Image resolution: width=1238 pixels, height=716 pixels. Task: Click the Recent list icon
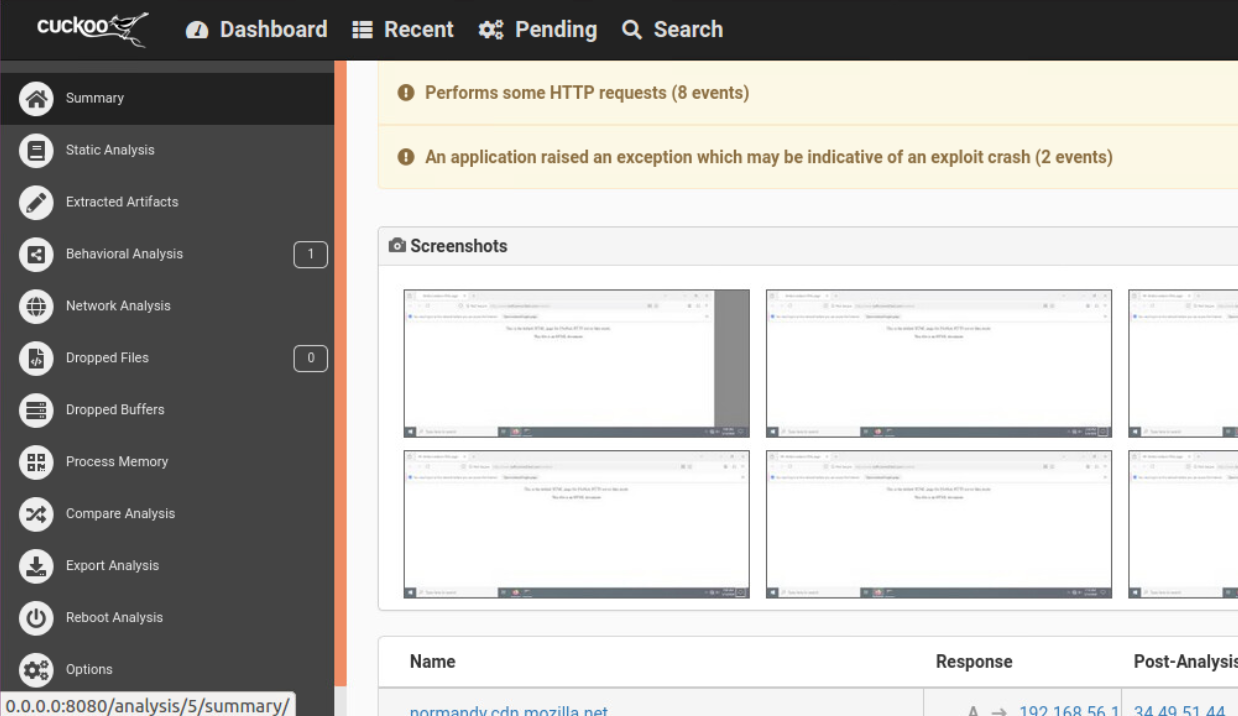point(363,30)
